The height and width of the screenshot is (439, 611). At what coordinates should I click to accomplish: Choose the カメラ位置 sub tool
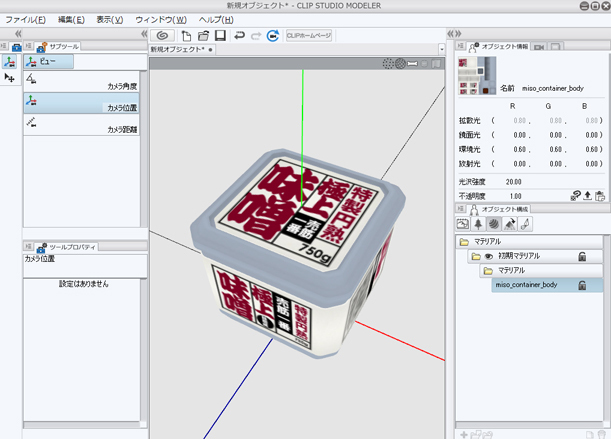click(x=81, y=103)
